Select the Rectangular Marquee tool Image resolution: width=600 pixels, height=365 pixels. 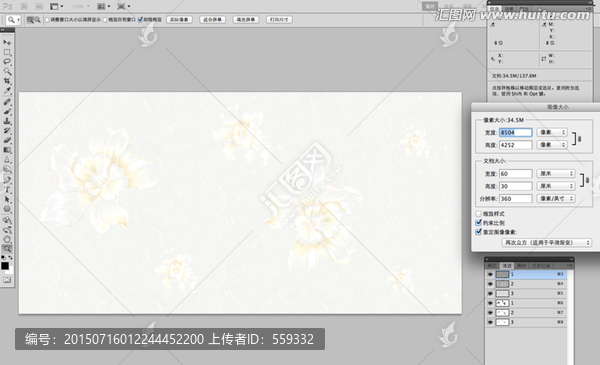point(7,52)
